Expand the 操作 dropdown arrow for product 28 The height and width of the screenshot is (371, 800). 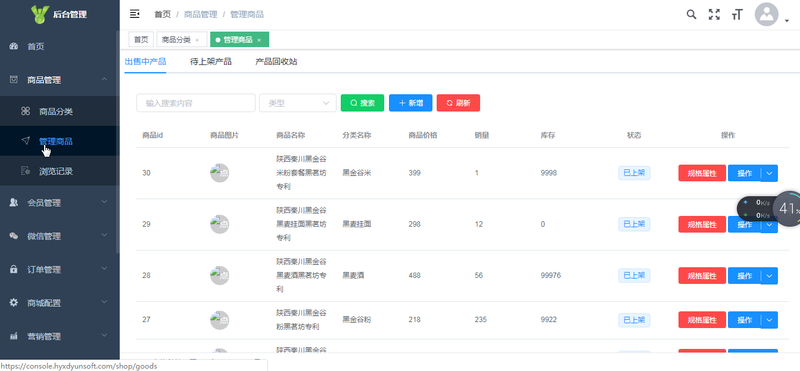coord(770,276)
